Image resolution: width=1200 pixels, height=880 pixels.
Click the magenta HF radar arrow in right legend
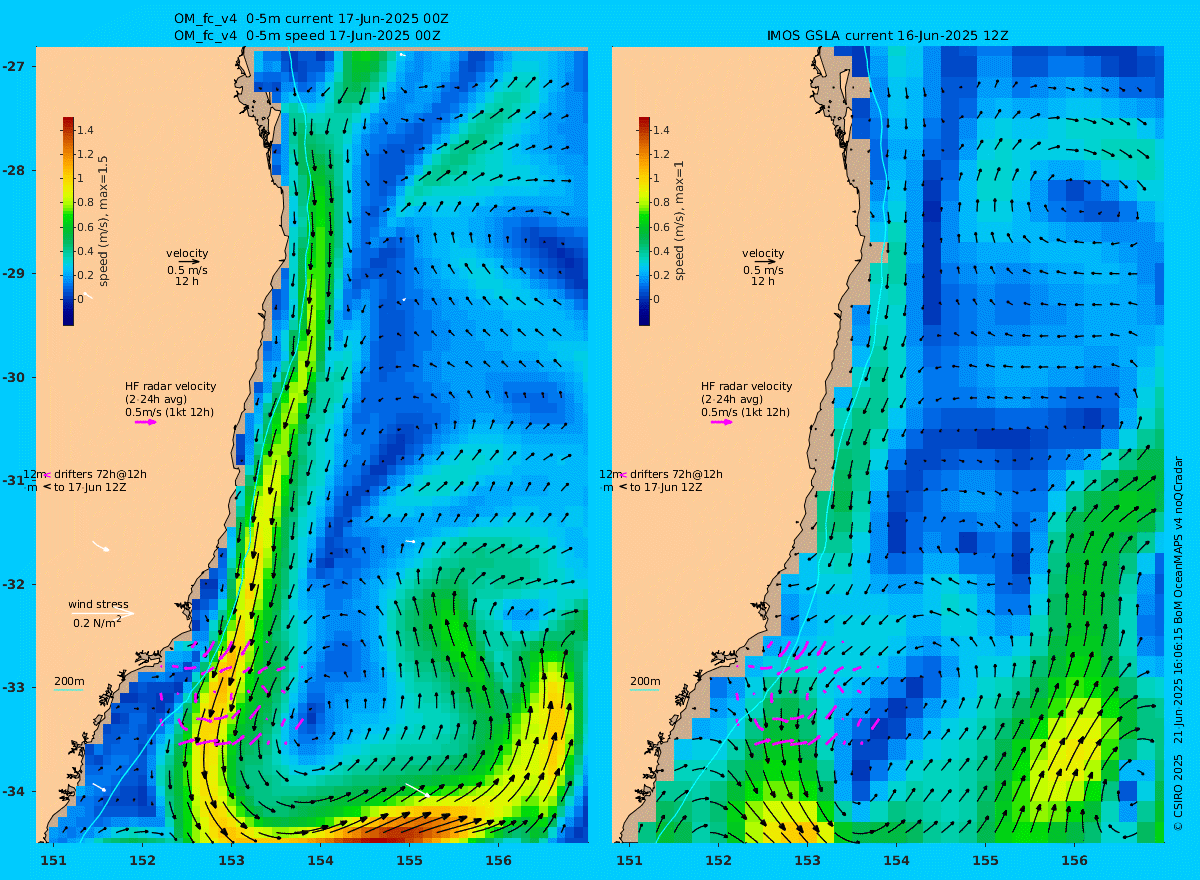(x=722, y=422)
